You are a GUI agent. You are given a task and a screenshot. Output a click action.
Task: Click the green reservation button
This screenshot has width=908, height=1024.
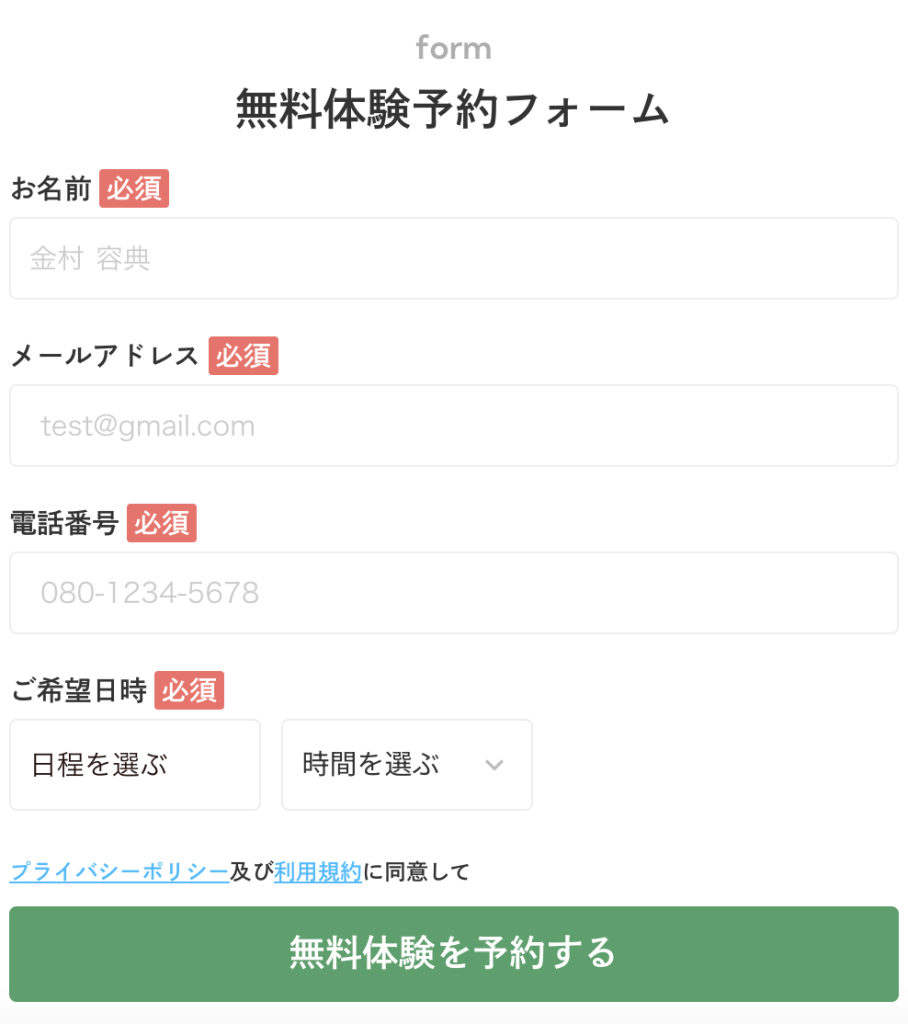coord(453,954)
